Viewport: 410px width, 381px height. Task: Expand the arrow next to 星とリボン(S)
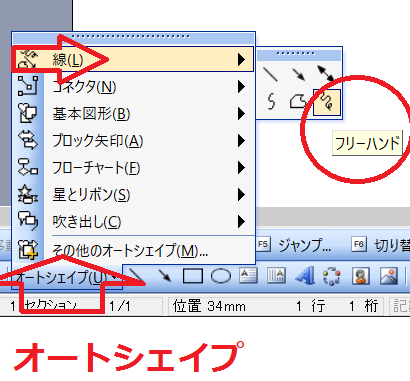click(241, 195)
